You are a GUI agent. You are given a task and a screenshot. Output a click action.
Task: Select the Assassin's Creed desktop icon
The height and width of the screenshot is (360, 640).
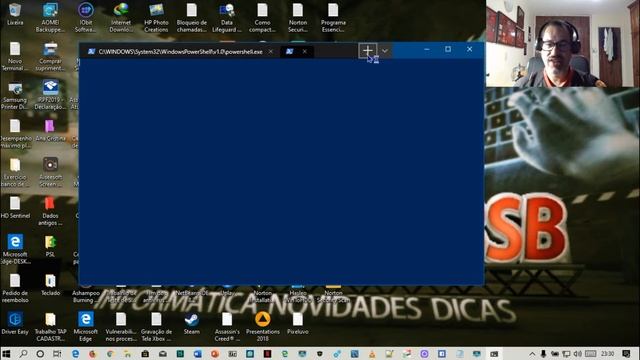(x=227, y=327)
